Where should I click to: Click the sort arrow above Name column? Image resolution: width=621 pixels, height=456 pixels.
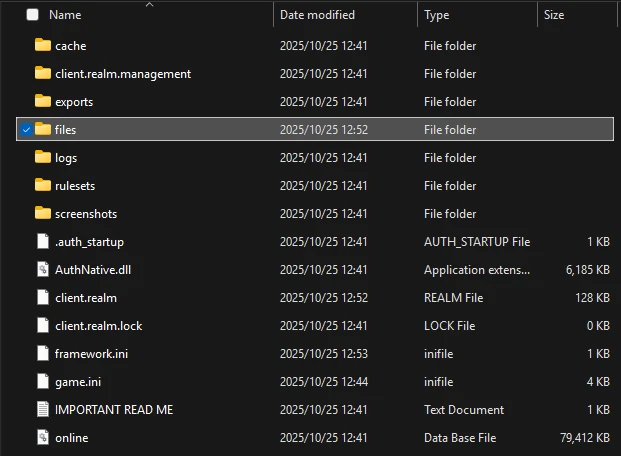click(x=150, y=5)
